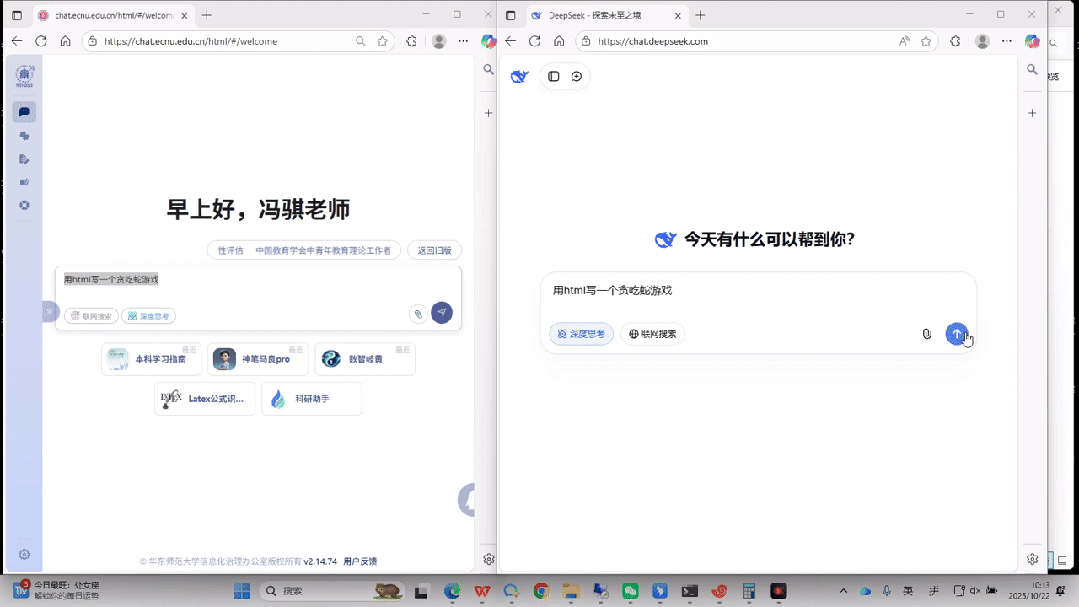Screen dimensions: 1079x607
Task: Expand the ECNU left sidebar with chevron
Action: click(x=48, y=312)
